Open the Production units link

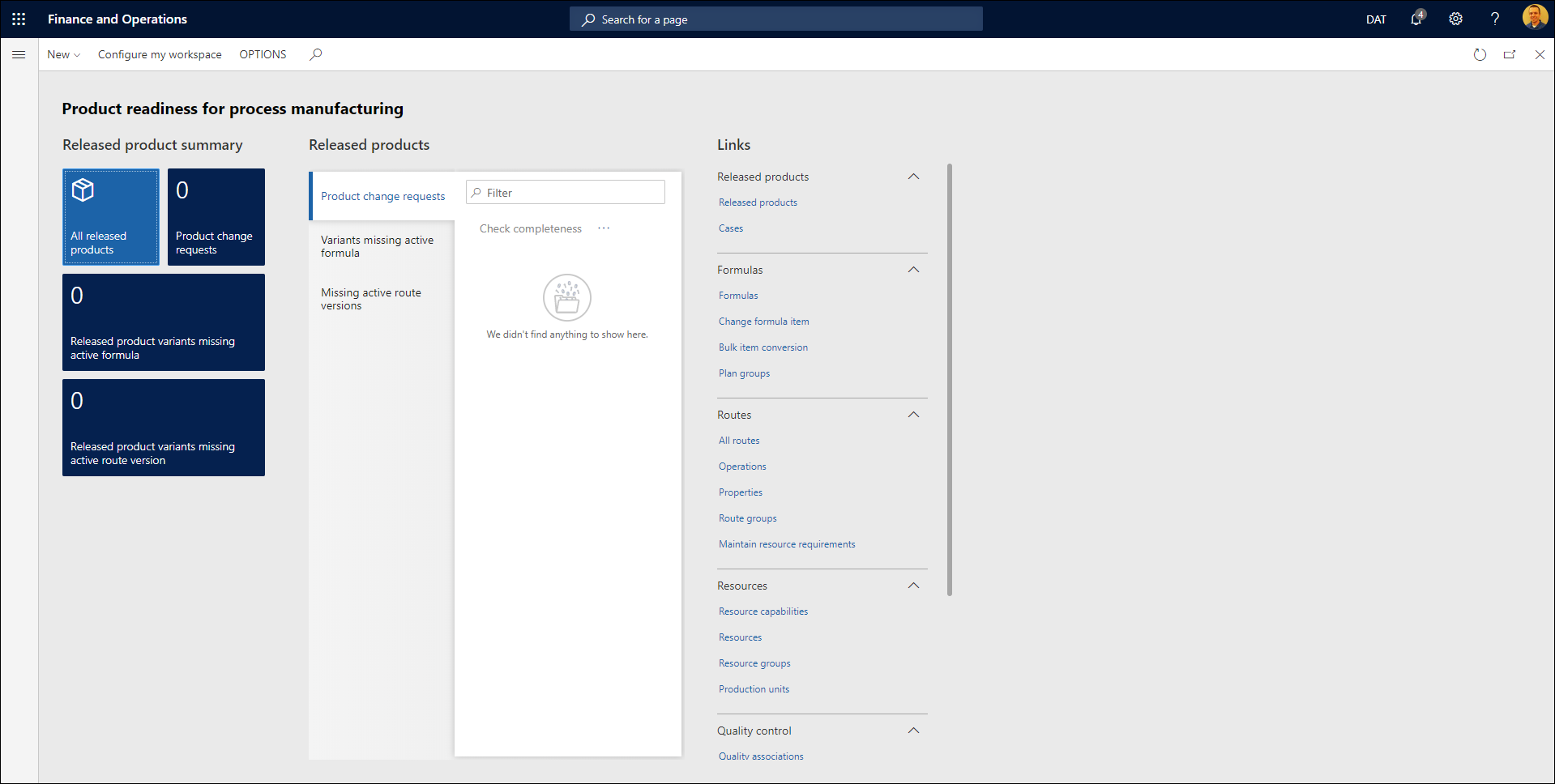(x=754, y=689)
